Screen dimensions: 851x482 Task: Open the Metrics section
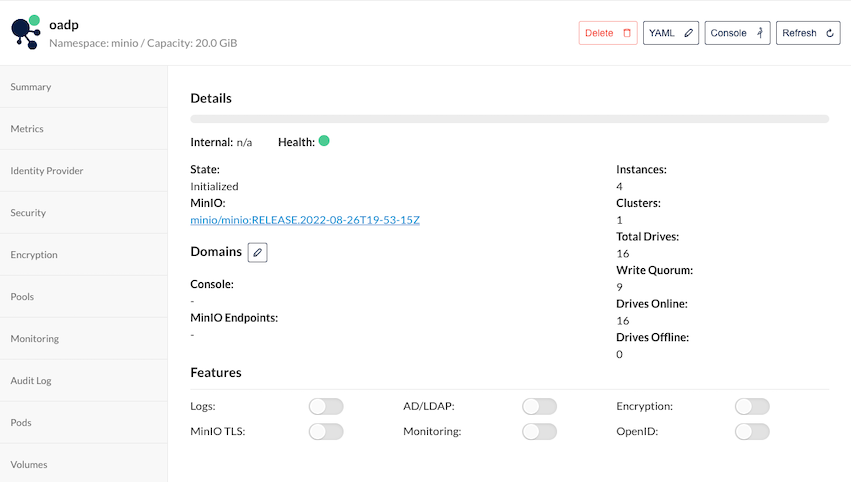(x=84, y=129)
